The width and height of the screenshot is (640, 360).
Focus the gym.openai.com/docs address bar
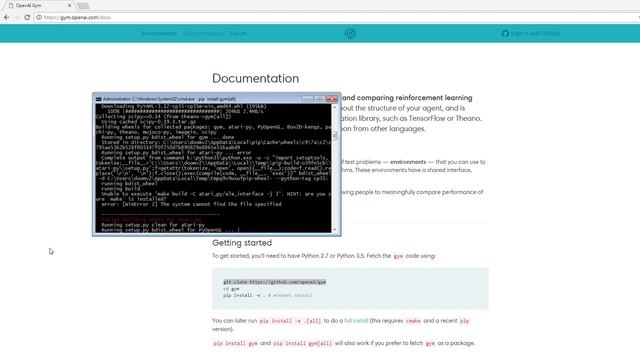pyautogui.click(x=335, y=18)
